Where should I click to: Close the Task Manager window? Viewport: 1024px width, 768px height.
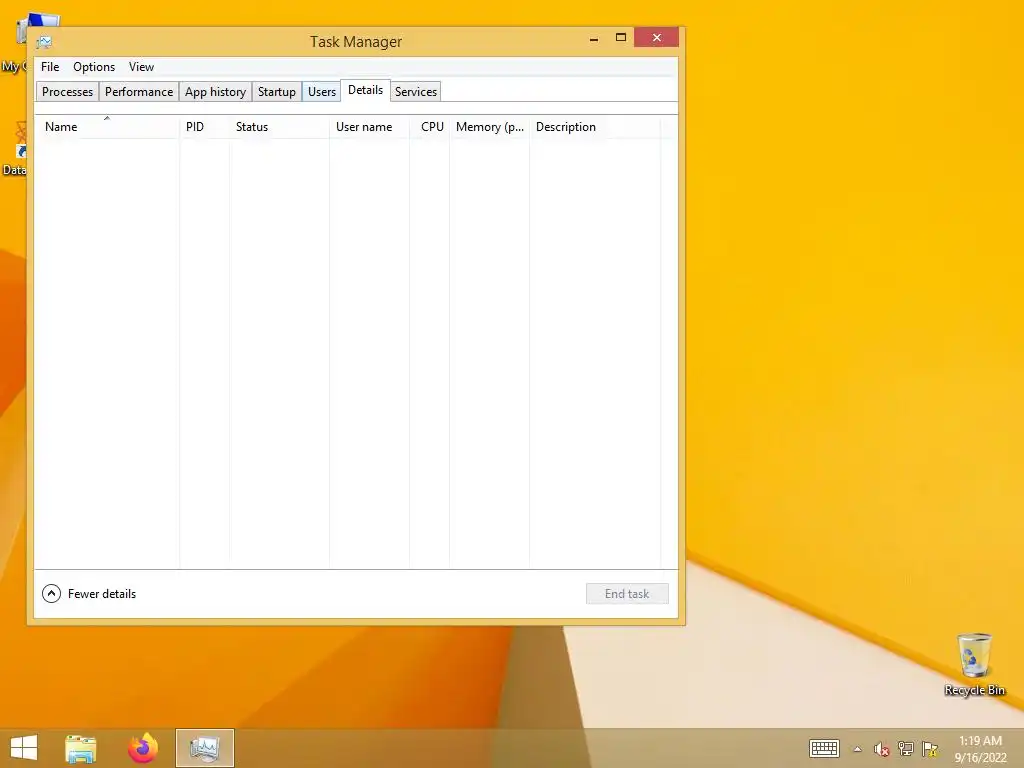(656, 38)
